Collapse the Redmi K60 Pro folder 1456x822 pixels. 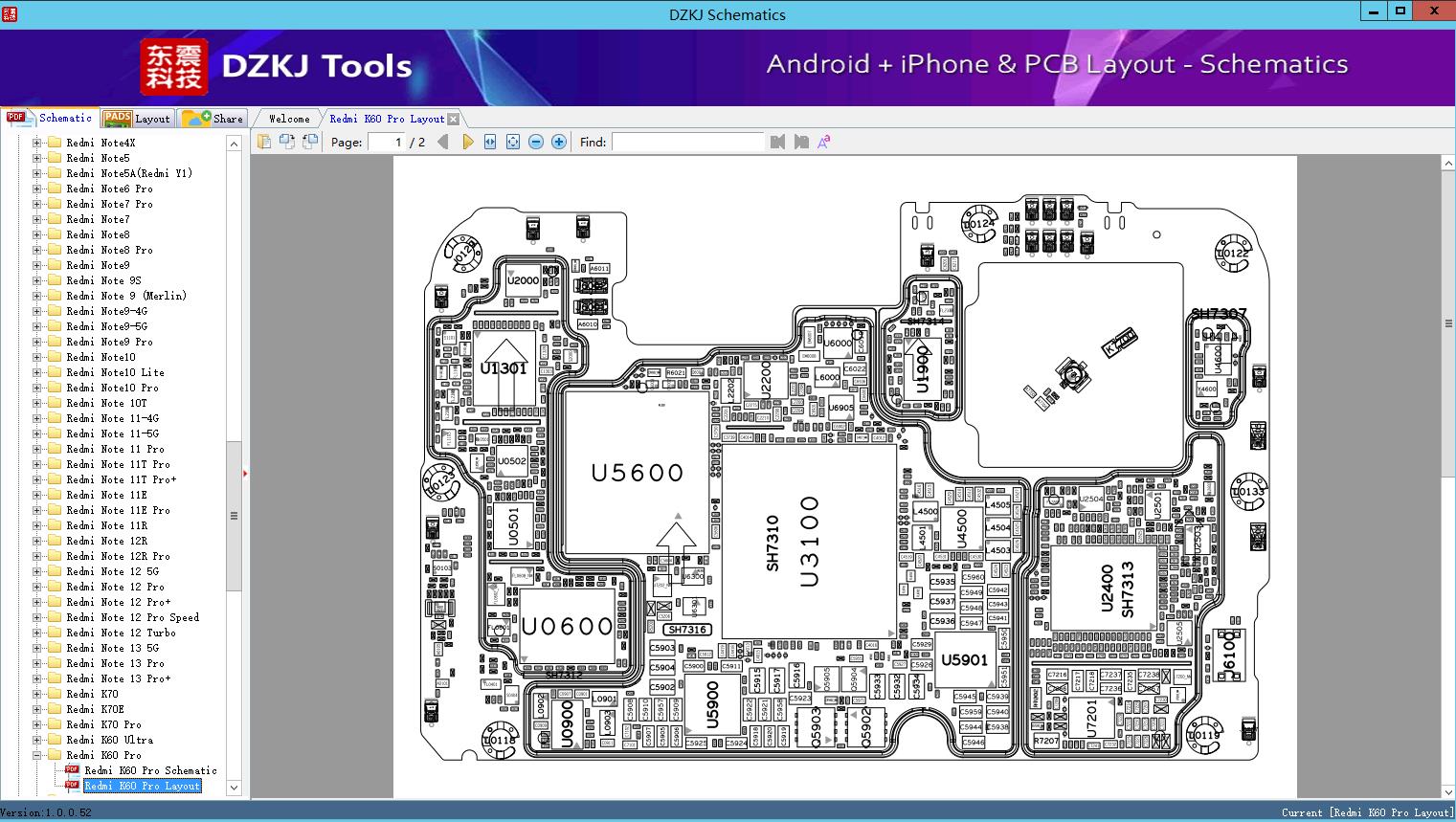tap(37, 755)
